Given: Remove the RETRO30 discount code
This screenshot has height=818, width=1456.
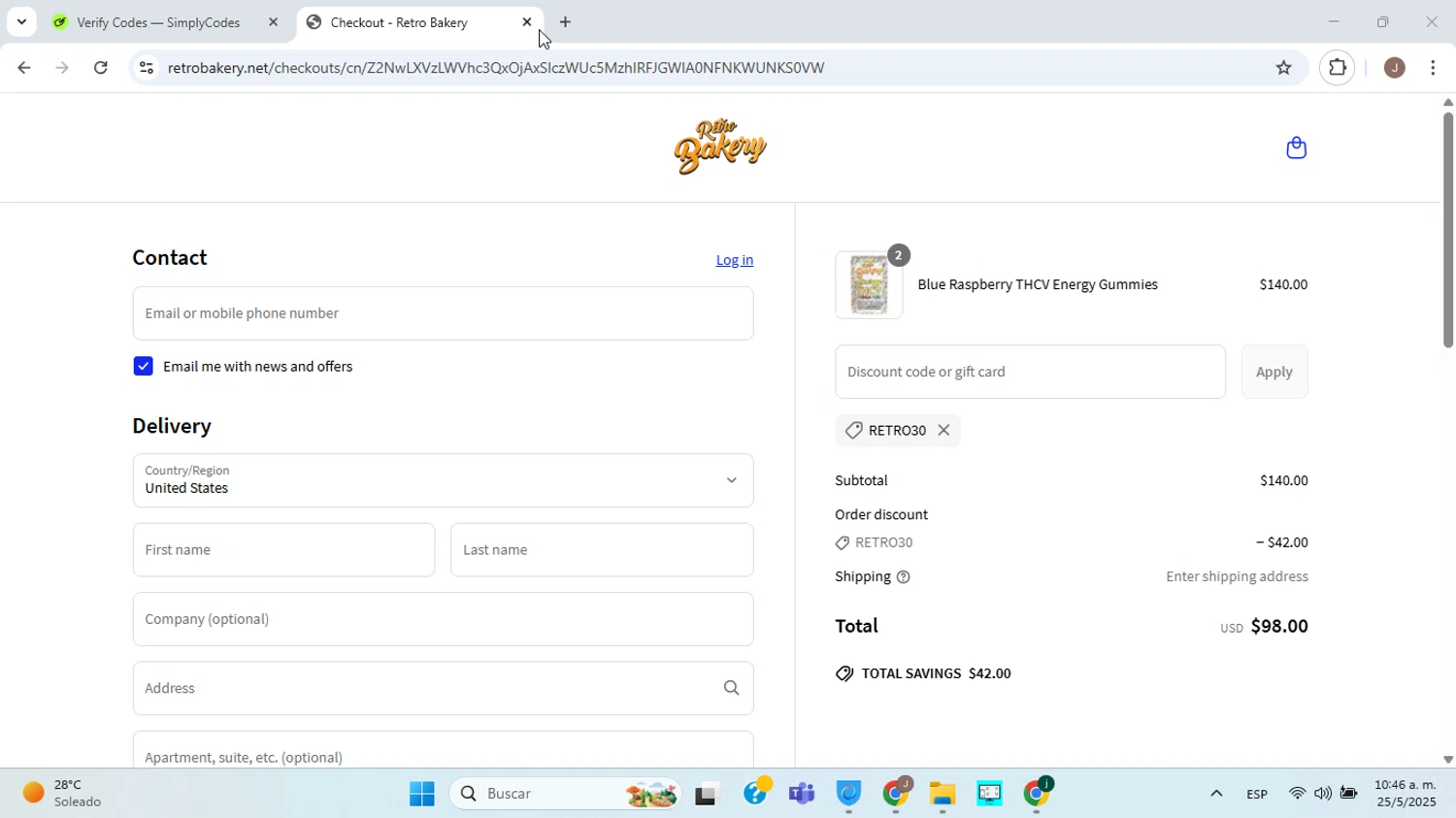Looking at the screenshot, I should click(943, 430).
